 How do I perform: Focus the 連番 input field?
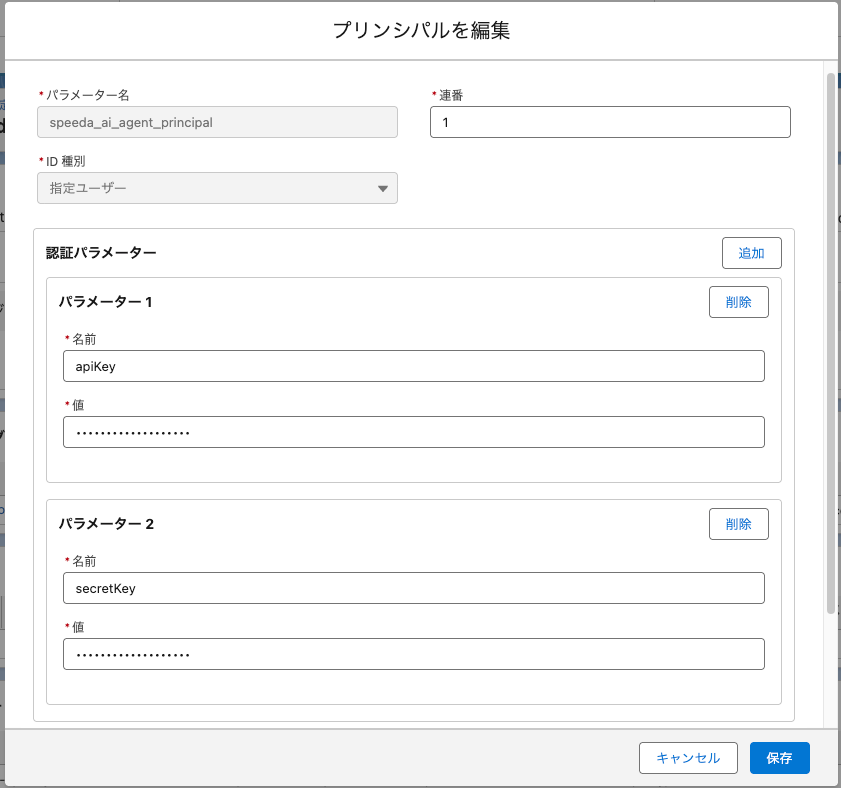tap(609, 122)
